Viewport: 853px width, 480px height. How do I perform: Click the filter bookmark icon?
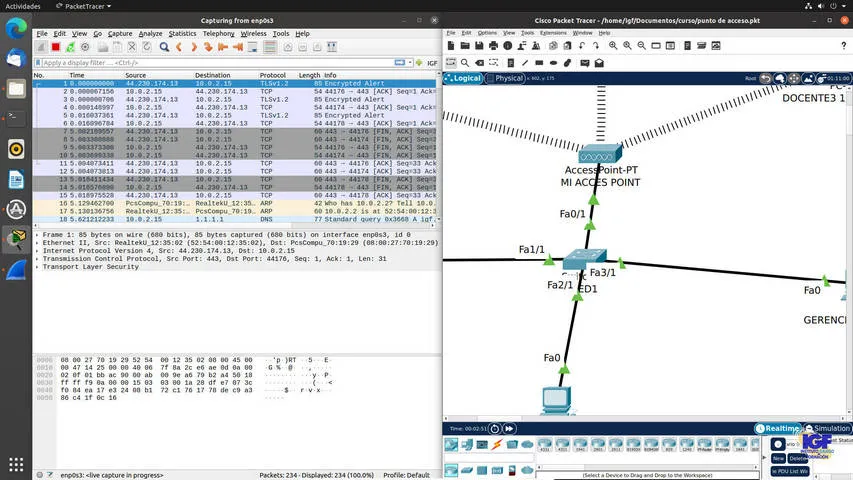coord(38,63)
